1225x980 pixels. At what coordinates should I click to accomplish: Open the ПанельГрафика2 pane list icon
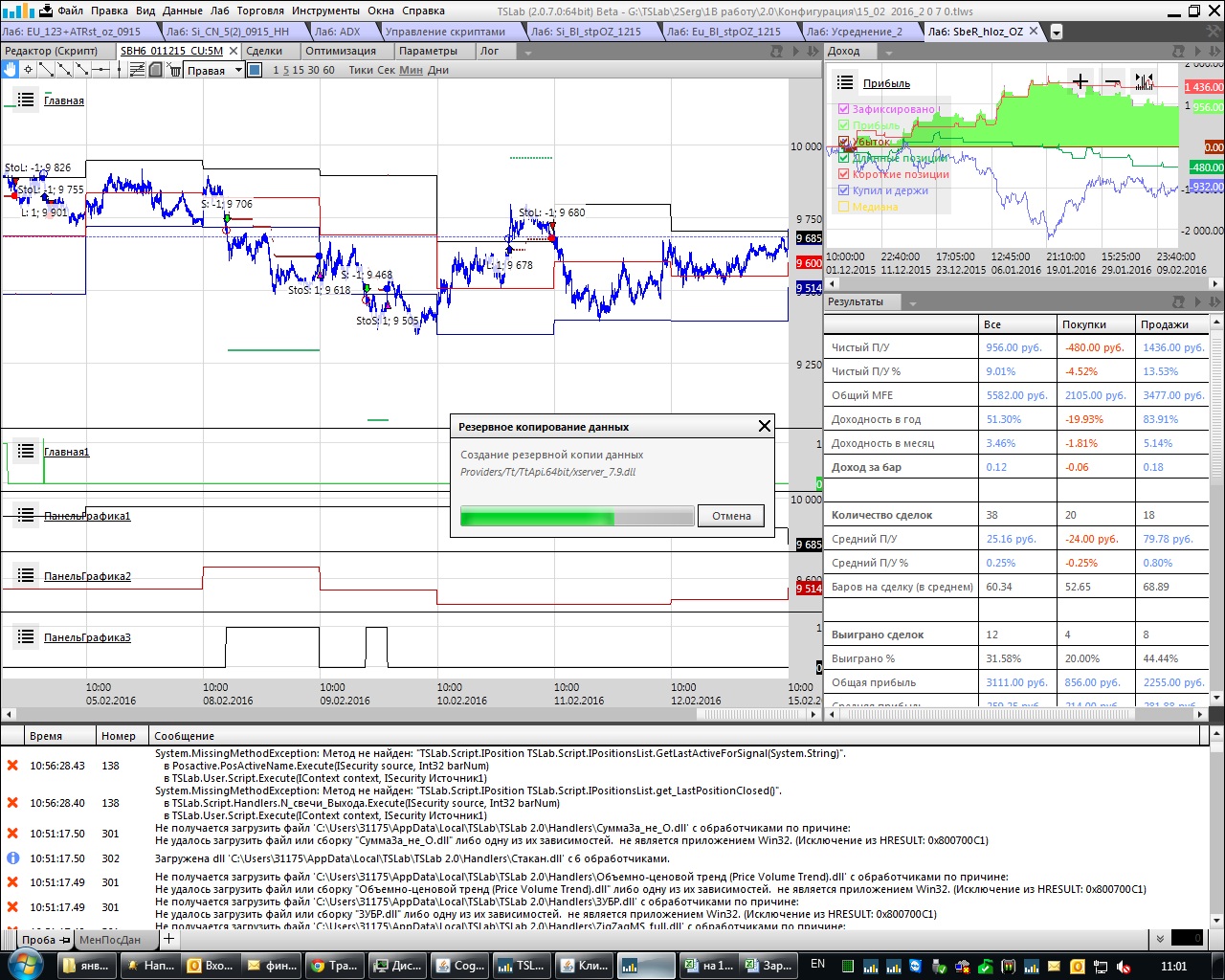pyautogui.click(x=26, y=576)
